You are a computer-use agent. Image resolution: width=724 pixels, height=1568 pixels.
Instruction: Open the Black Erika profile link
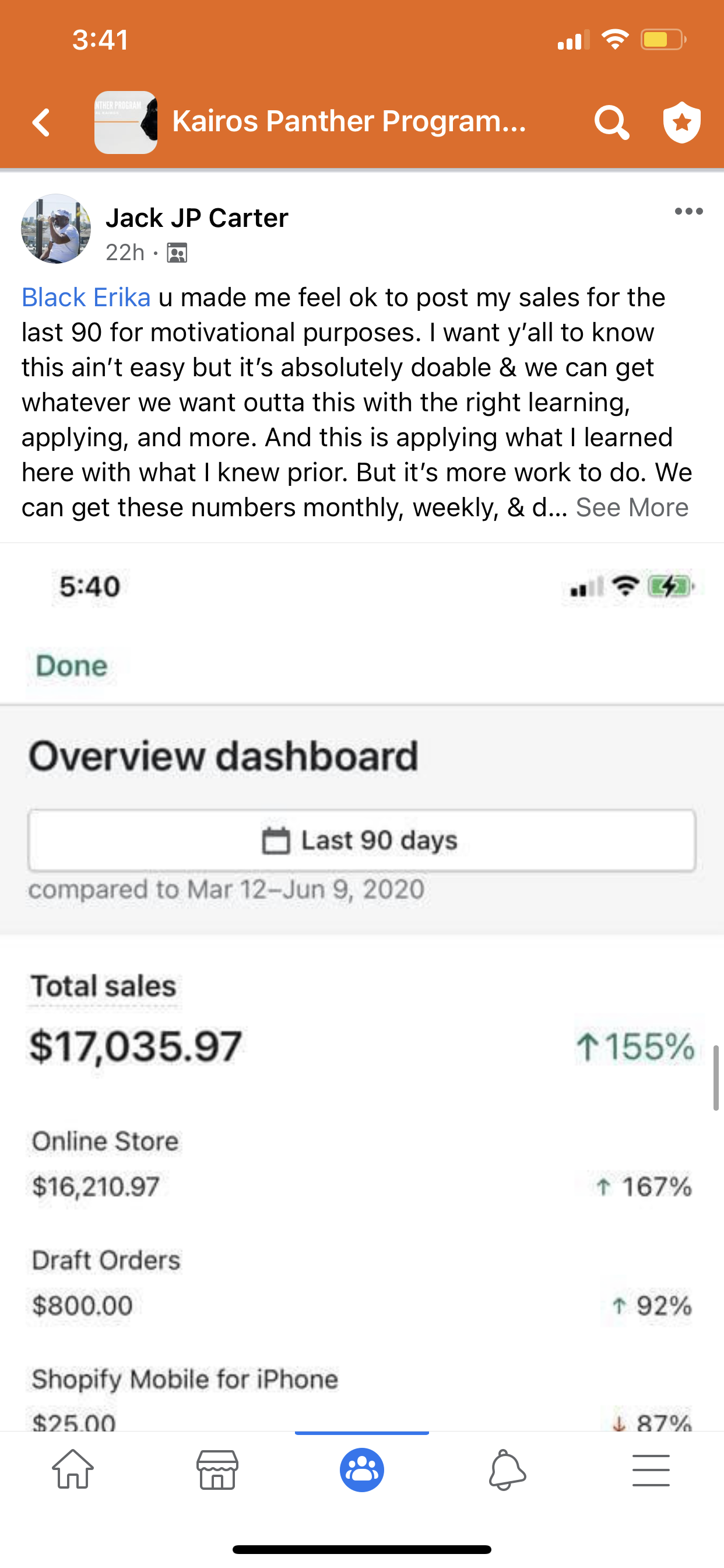[x=86, y=297]
